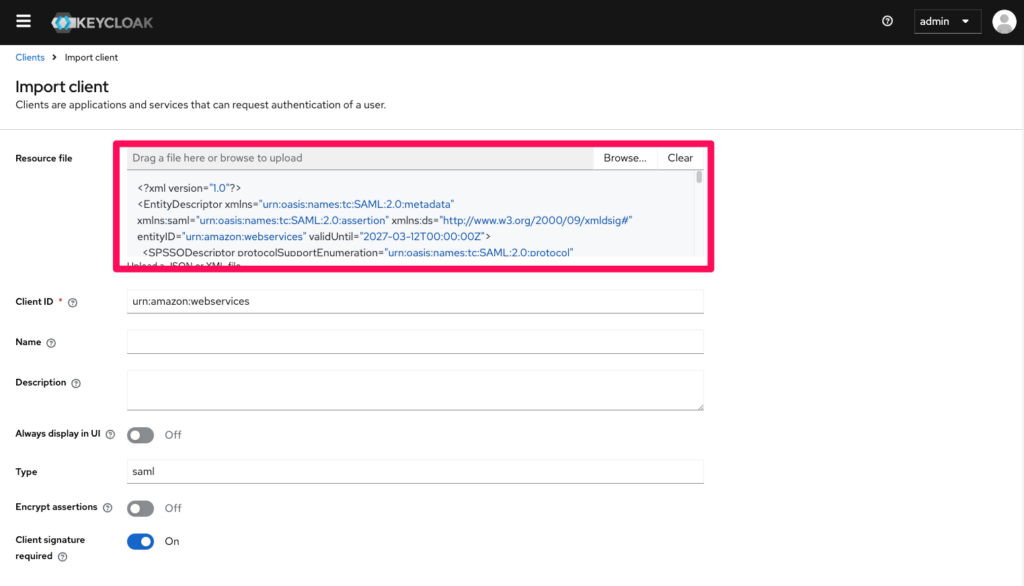Click the Description text area

(415, 390)
